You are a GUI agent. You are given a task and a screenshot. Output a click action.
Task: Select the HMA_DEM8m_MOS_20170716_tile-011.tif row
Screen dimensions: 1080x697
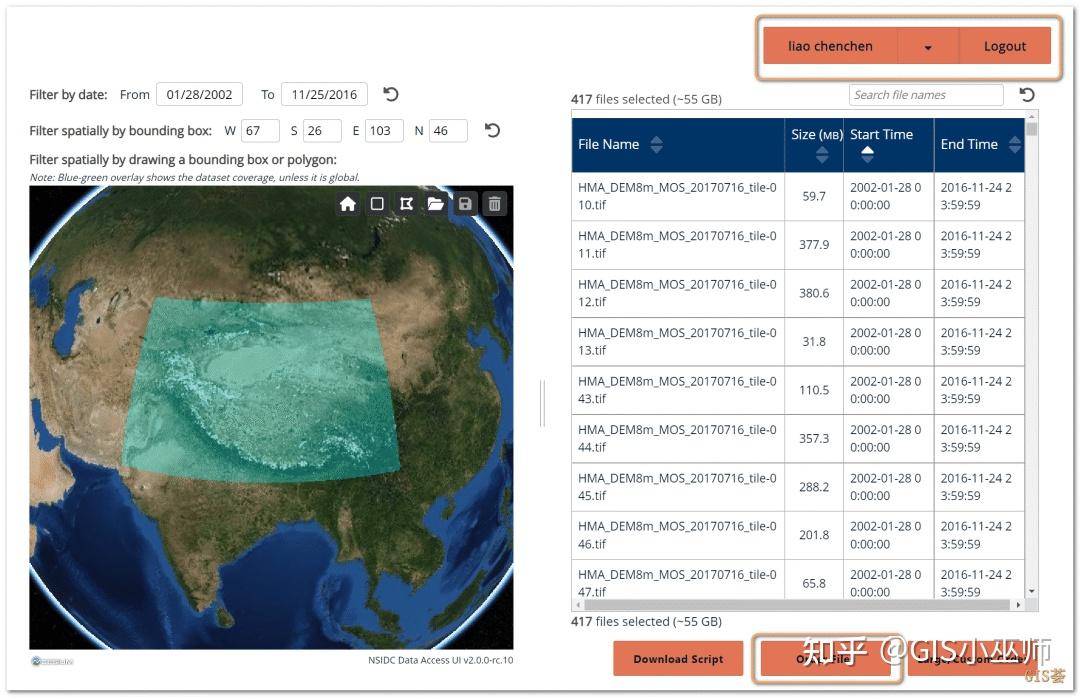point(798,245)
